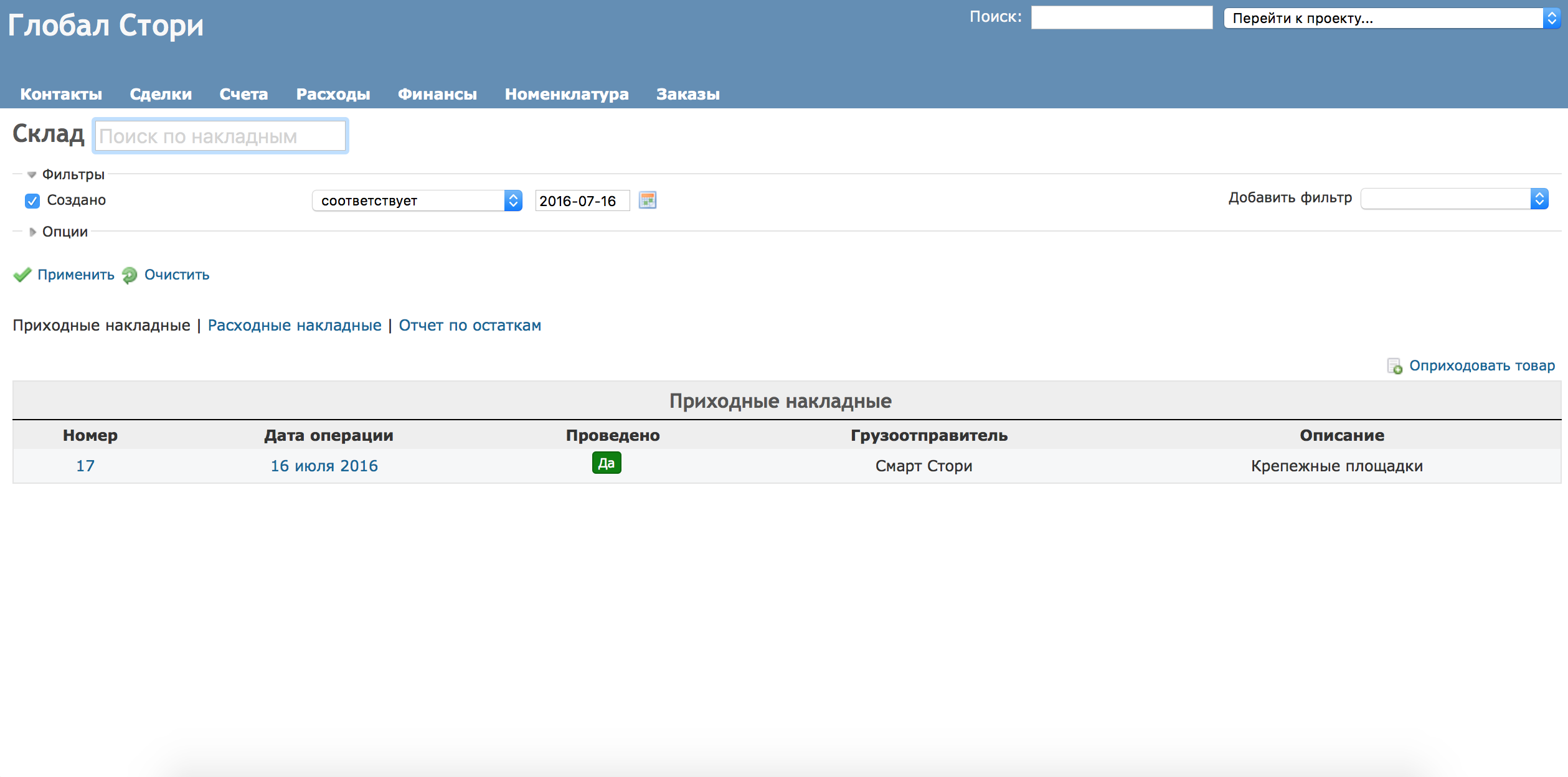The image size is (1568, 777).
Task: Focus the Поиск по накладным field
Action: 220,136
